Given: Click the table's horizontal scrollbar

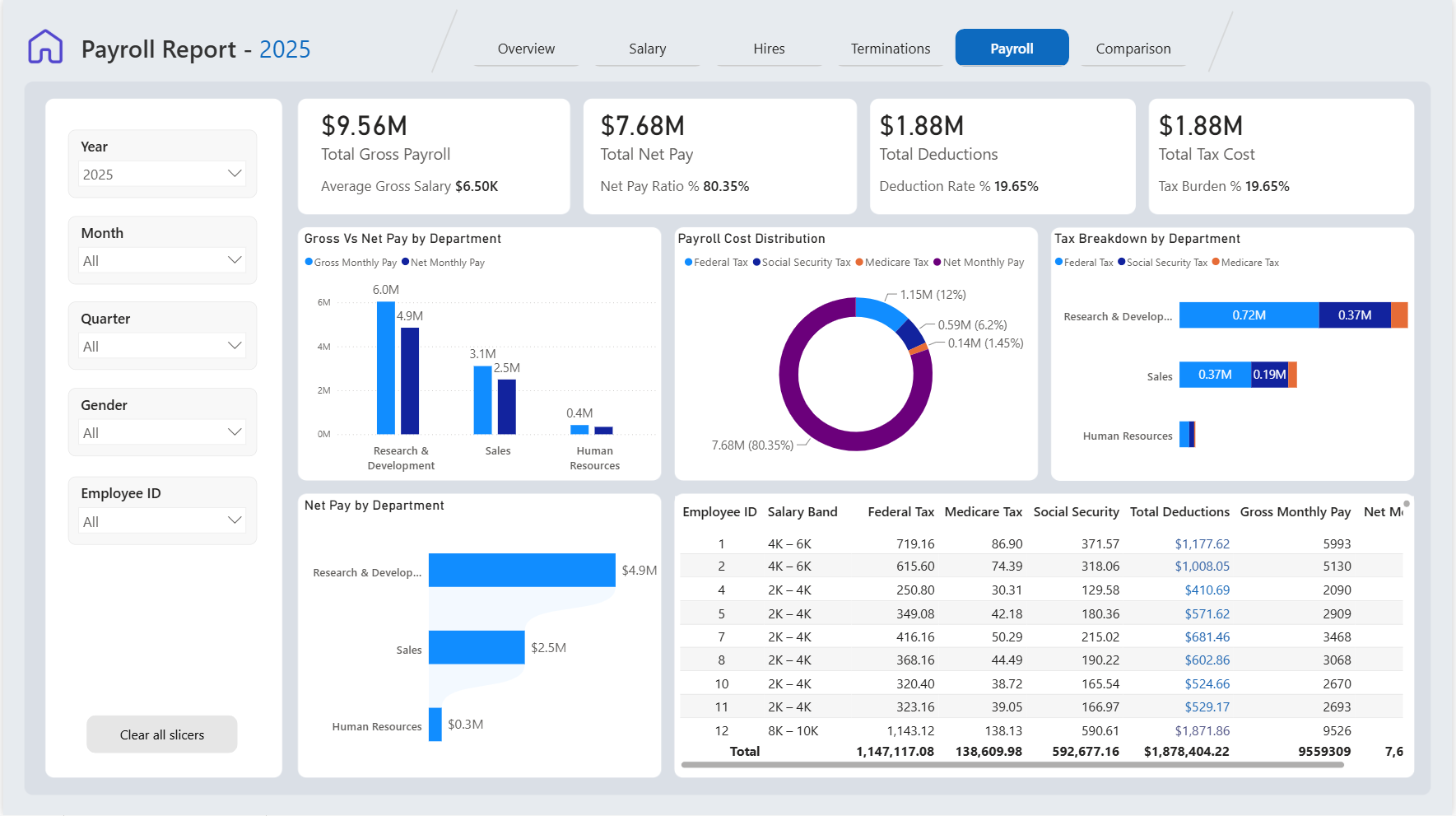Looking at the screenshot, I should [x=1012, y=765].
